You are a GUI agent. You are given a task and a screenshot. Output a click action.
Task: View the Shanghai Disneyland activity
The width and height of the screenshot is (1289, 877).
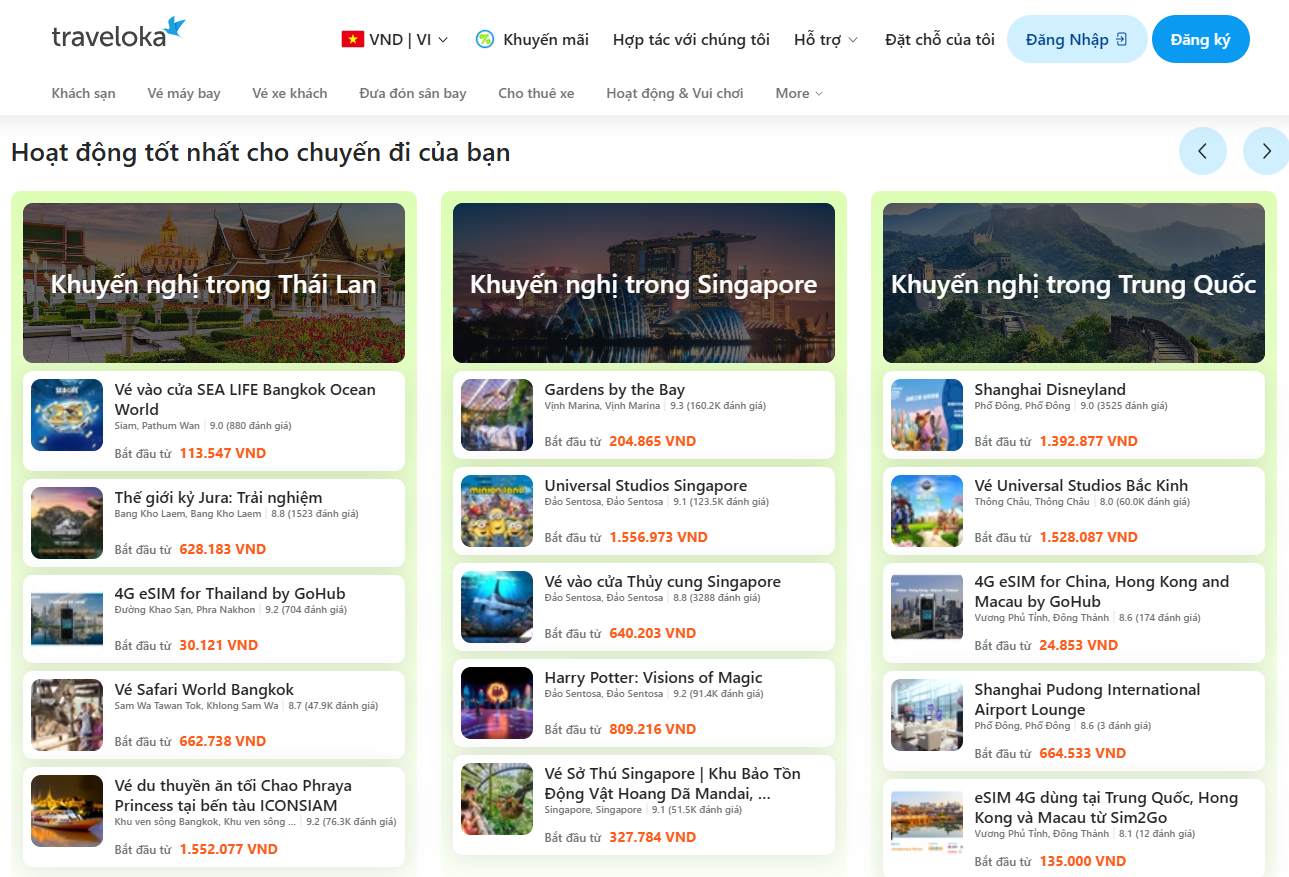pos(1073,413)
